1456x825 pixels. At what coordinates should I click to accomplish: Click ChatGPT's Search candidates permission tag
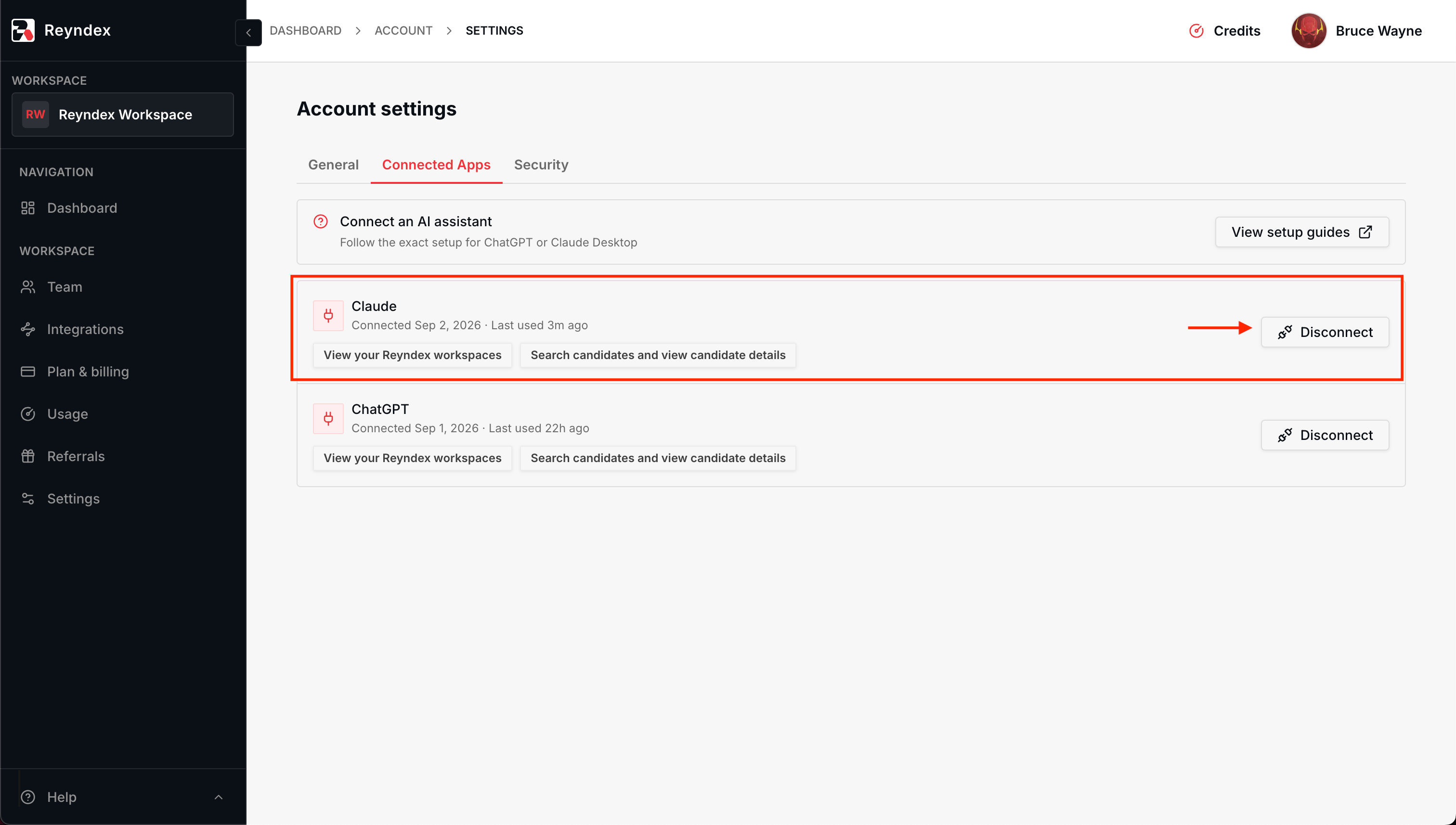pyautogui.click(x=658, y=458)
